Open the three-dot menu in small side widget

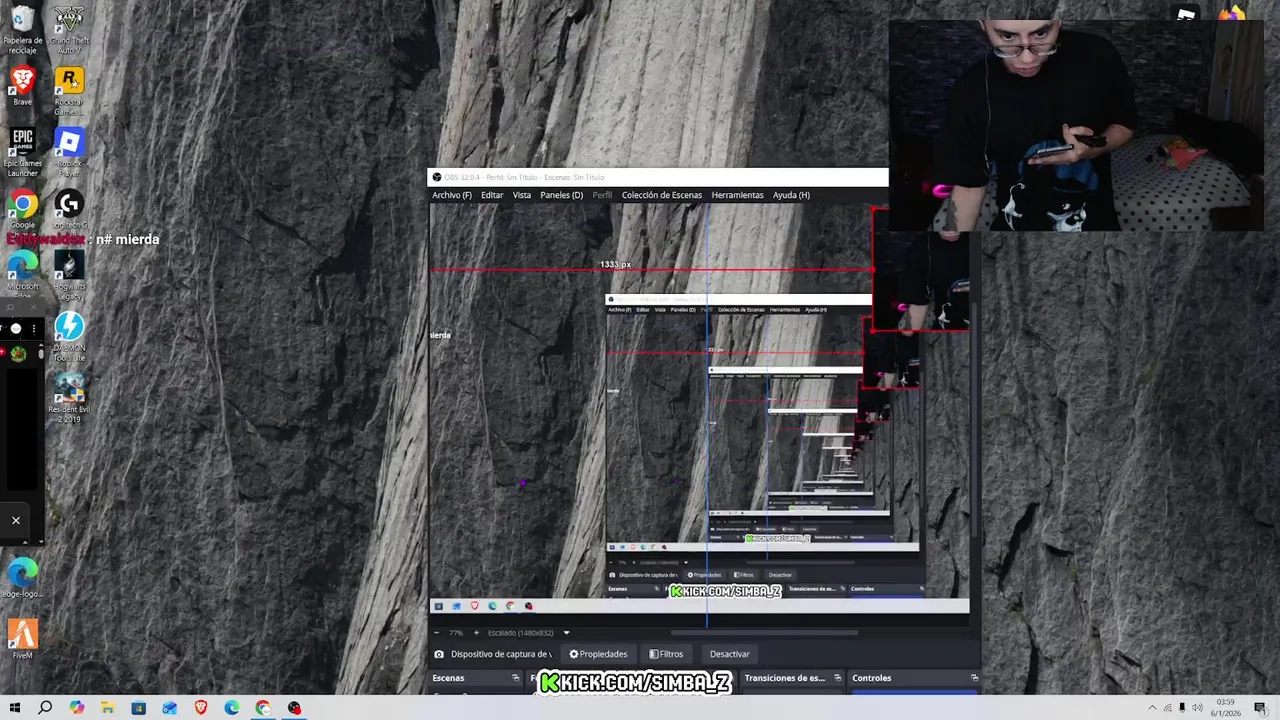(x=34, y=329)
